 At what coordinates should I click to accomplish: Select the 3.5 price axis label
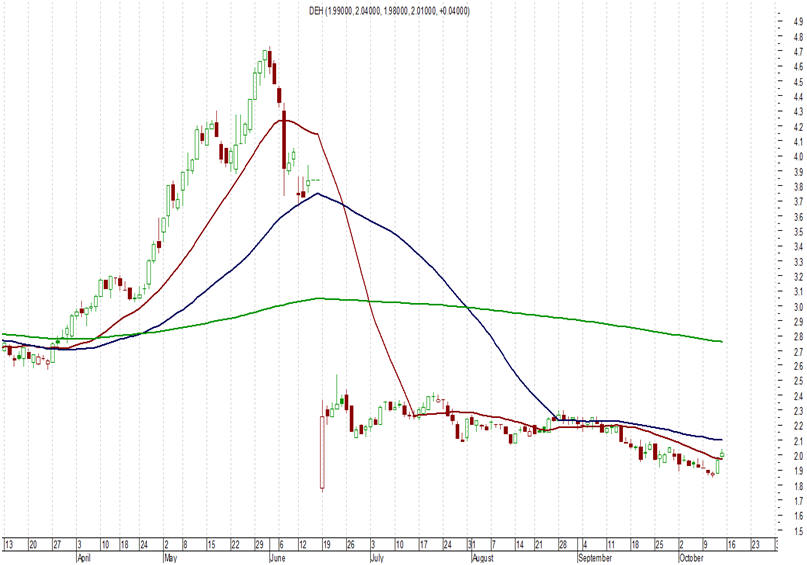(798, 232)
